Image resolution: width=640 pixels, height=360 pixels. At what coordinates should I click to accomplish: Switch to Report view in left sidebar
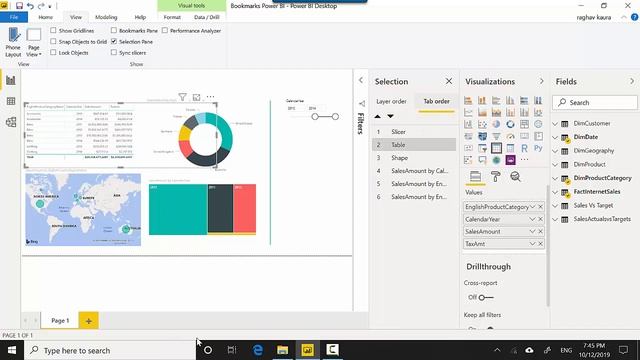coord(11,80)
